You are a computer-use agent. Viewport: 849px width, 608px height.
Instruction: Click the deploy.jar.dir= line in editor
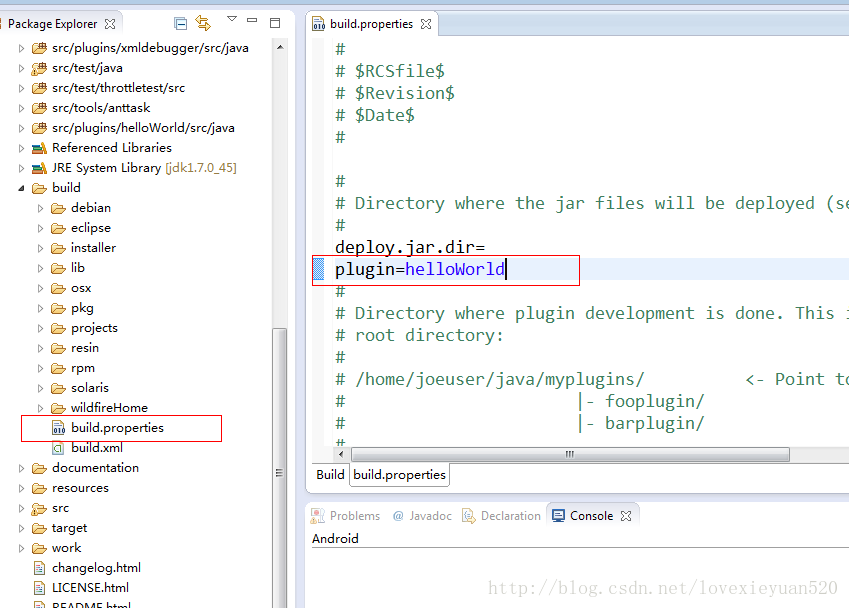410,247
